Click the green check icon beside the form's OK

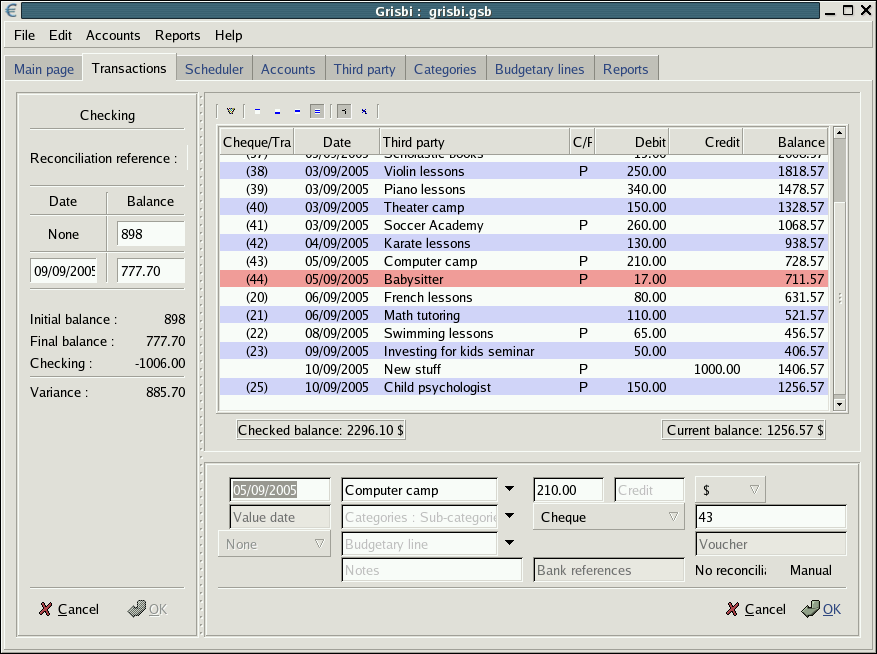pyautogui.click(x=810, y=609)
